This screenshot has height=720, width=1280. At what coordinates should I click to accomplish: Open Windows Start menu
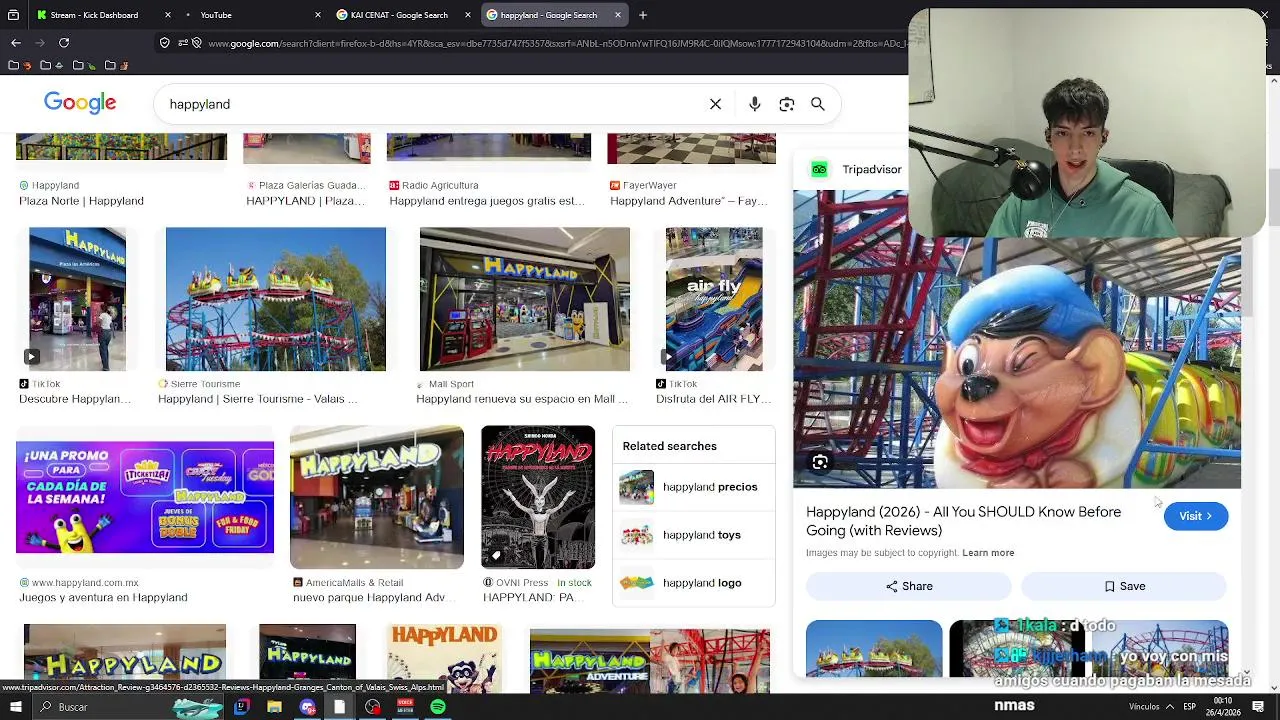coord(16,707)
